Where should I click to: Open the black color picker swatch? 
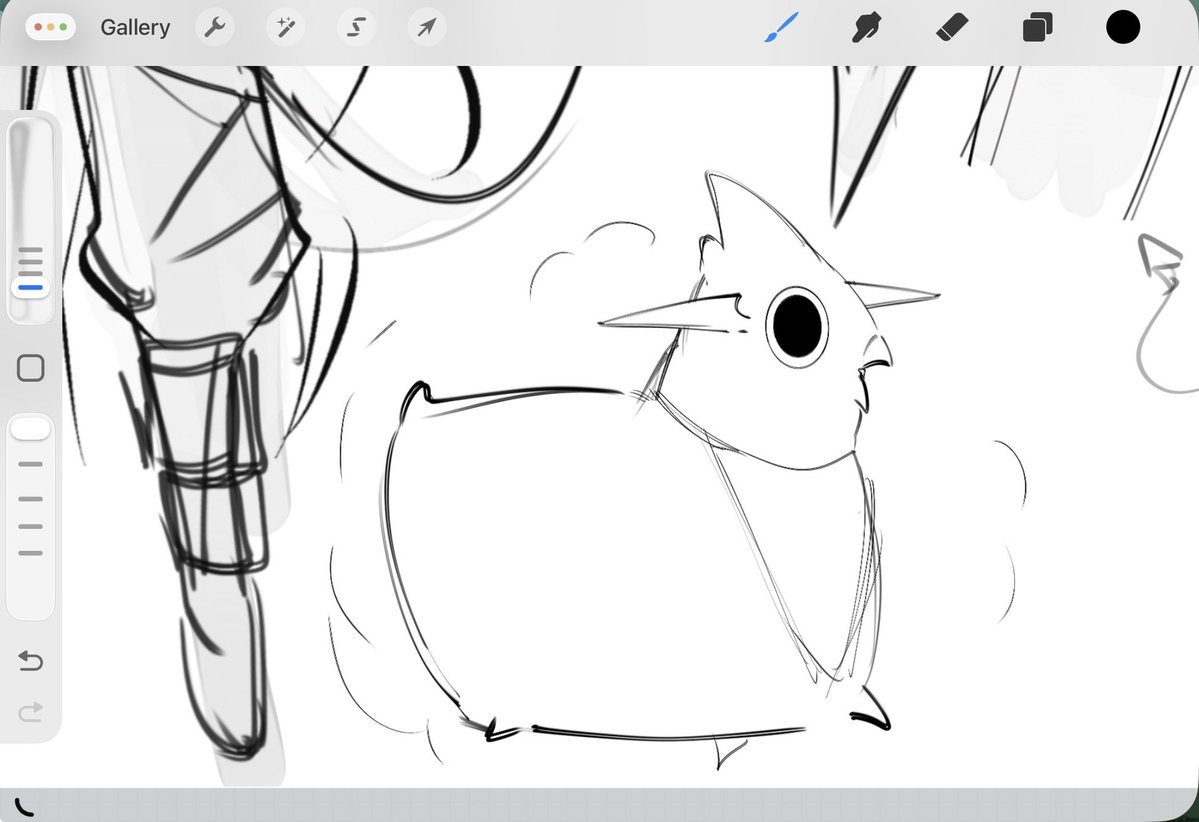[x=1123, y=28]
